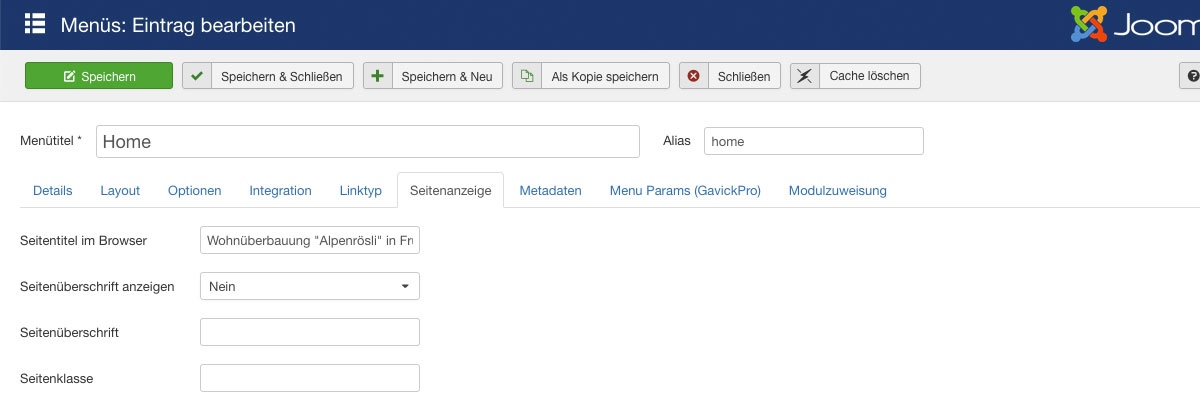Focus the Menütitel field containing Home

coord(368,141)
